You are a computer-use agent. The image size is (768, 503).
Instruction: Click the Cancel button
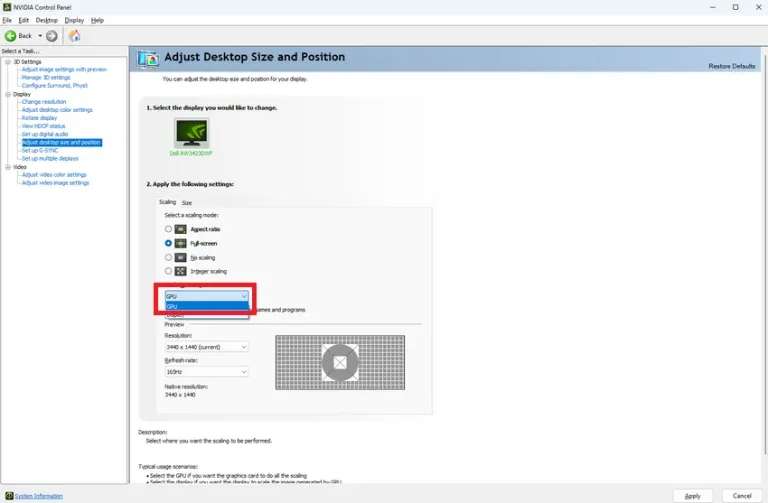pyautogui.click(x=742, y=496)
